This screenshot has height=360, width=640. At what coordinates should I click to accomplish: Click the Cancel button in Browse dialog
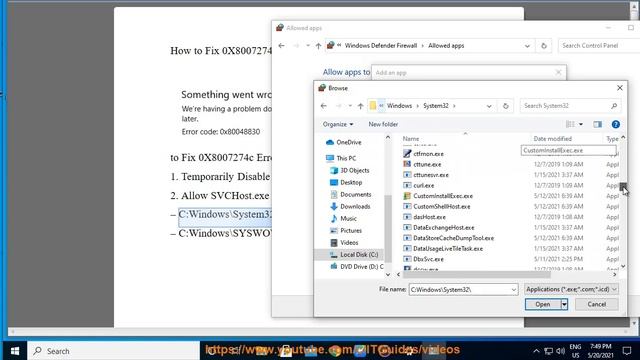(x=597, y=304)
